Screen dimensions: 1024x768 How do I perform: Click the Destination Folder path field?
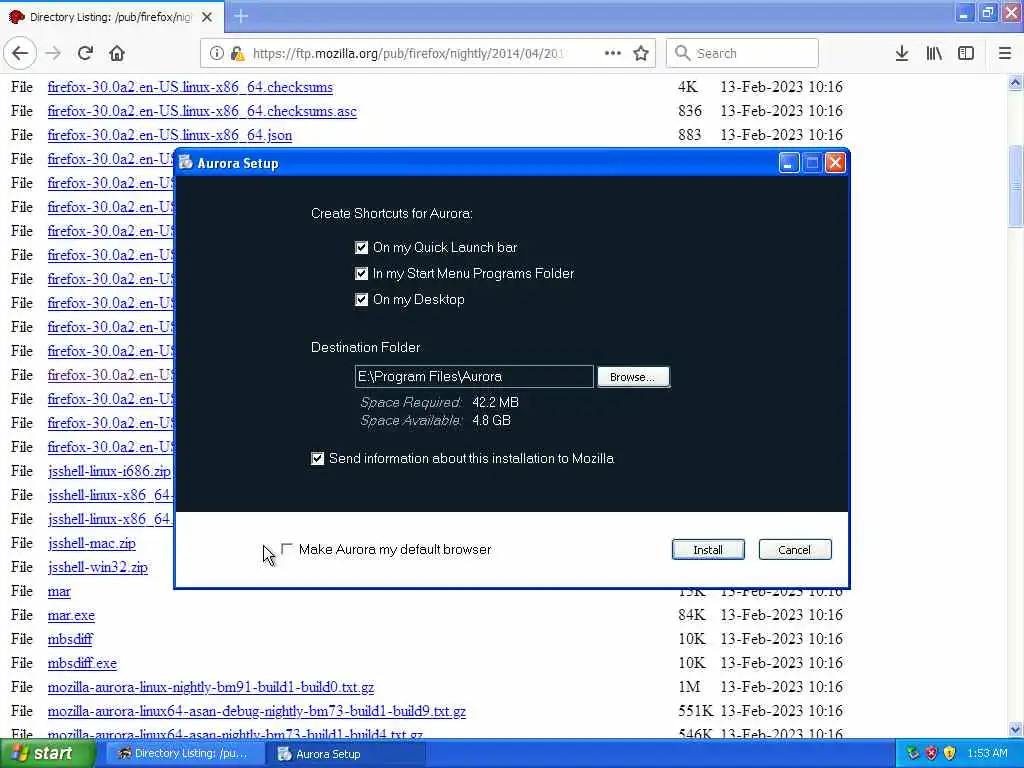pyautogui.click(x=474, y=377)
